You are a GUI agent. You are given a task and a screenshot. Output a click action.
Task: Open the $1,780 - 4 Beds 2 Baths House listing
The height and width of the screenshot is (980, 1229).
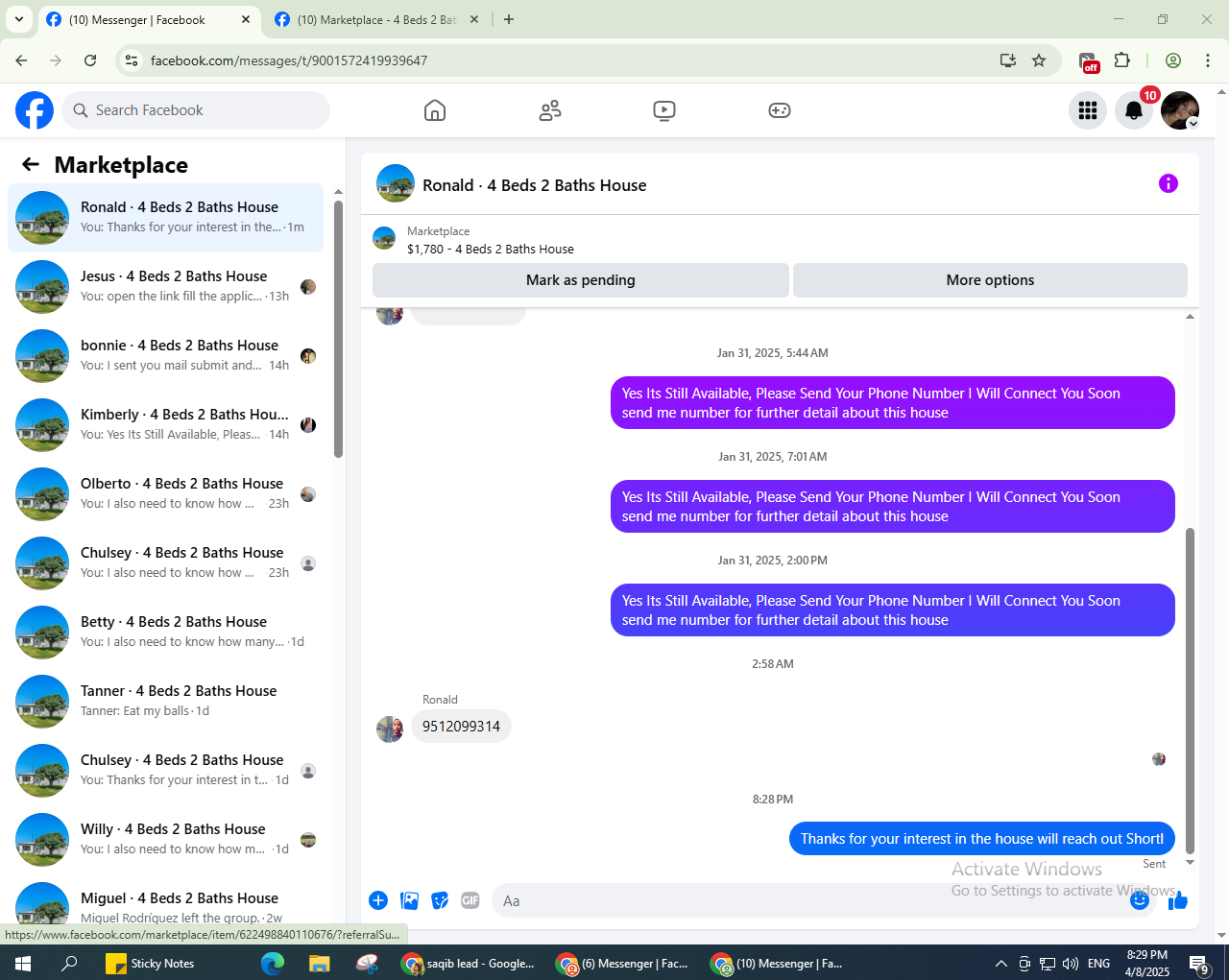coord(491,249)
